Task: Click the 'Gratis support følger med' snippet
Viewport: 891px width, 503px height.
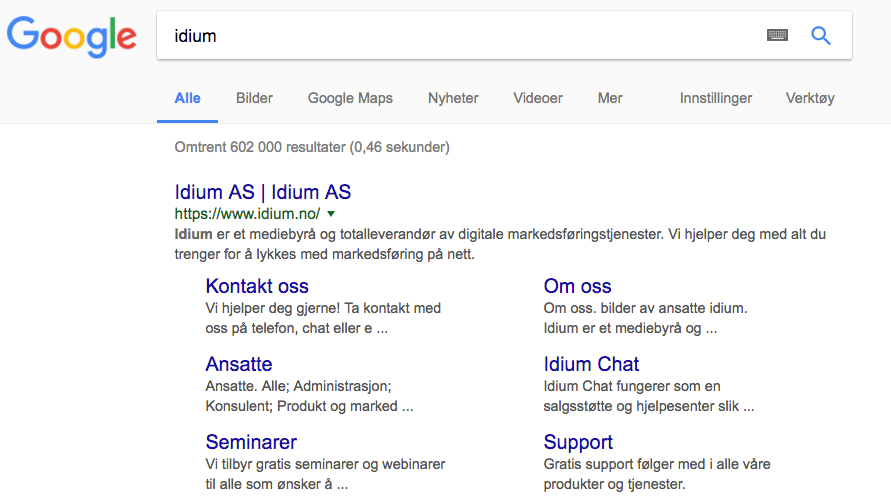Action: 657,474
